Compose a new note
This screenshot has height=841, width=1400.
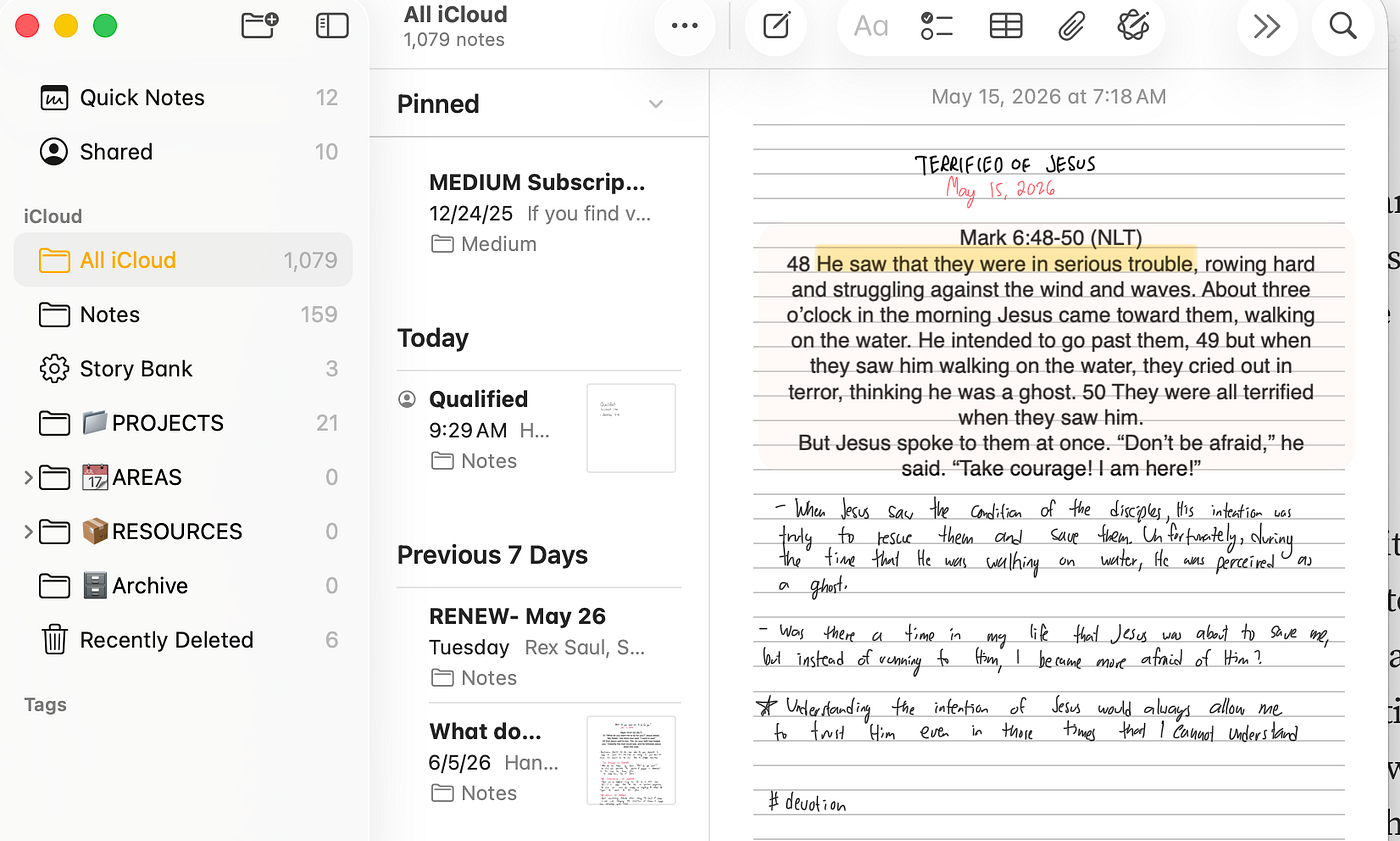click(x=777, y=26)
